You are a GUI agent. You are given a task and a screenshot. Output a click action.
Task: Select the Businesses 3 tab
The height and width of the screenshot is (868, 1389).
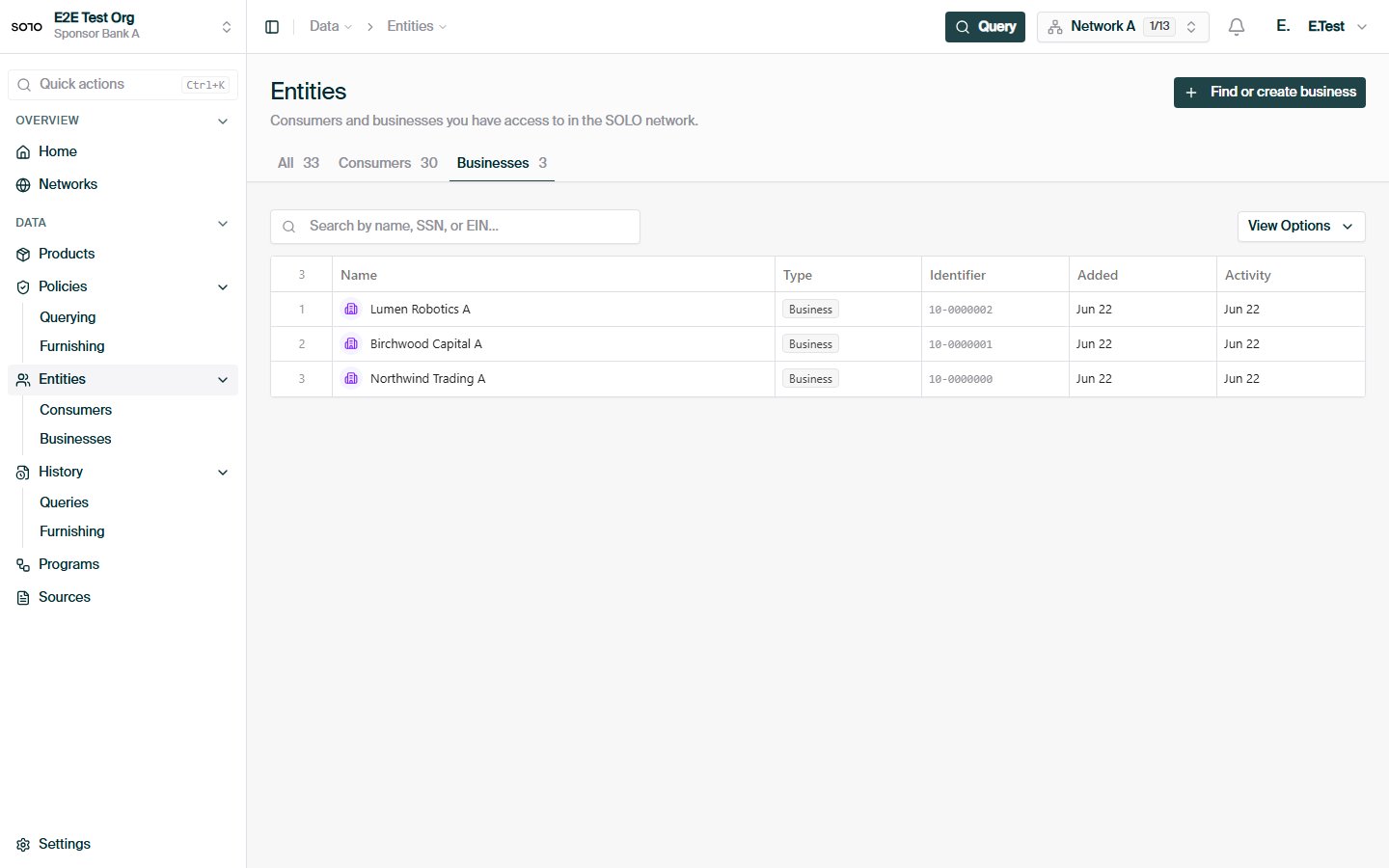click(x=502, y=163)
